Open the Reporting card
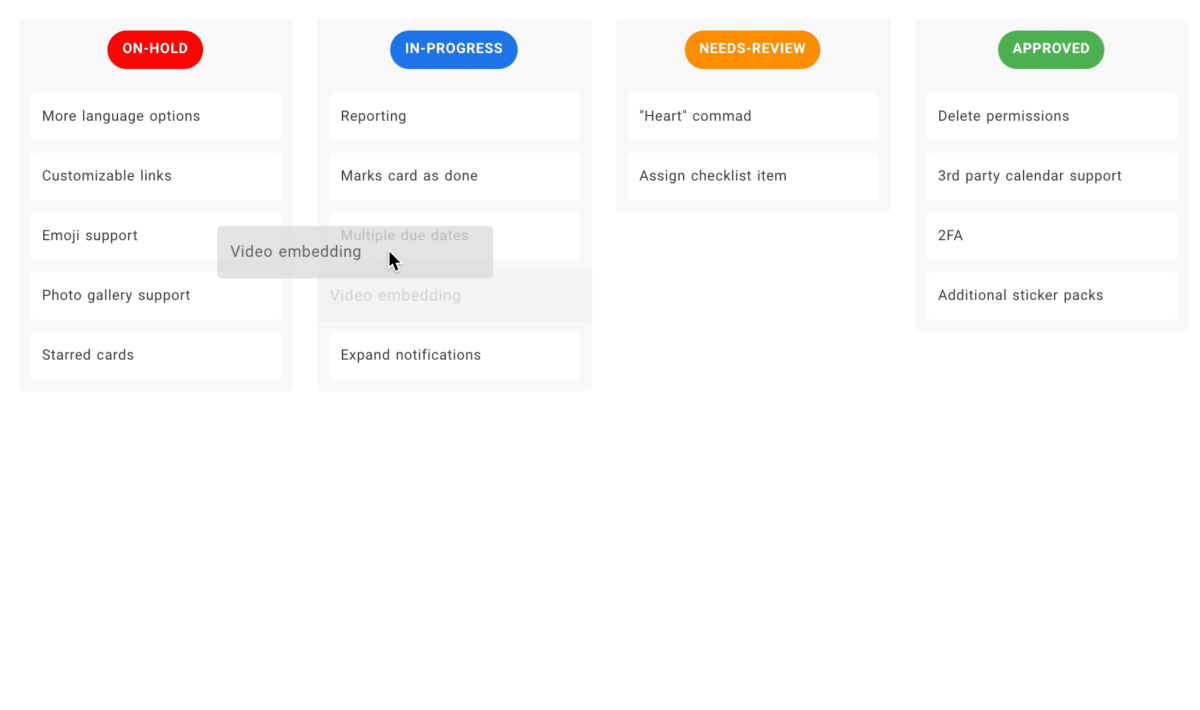1200x710 pixels. click(454, 116)
